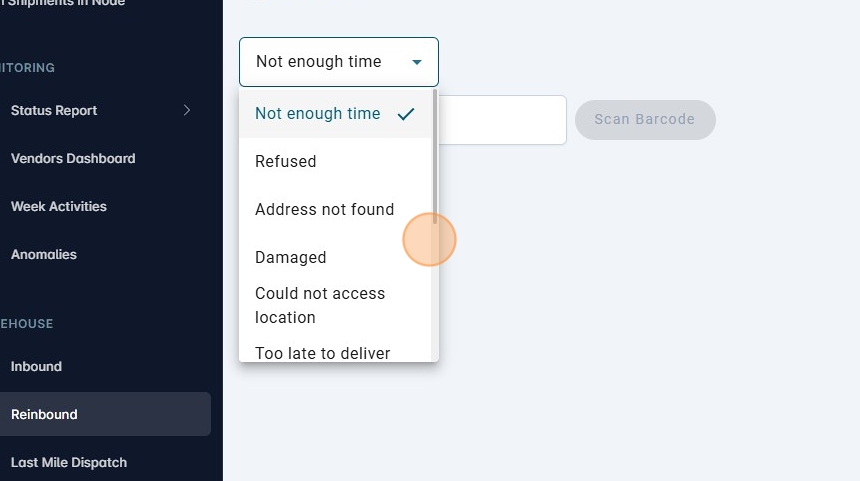The width and height of the screenshot is (860, 481).
Task: Go to Vendors Dashboard
Action: [73, 158]
